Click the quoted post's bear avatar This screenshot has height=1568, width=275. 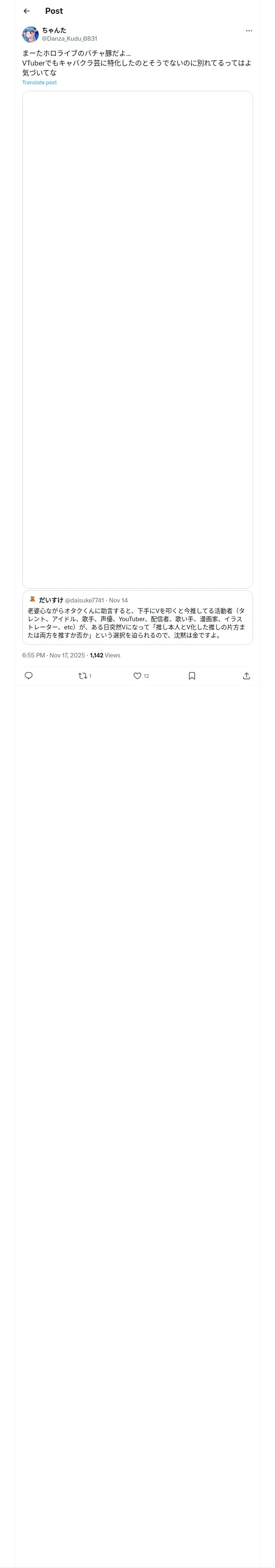point(32,600)
